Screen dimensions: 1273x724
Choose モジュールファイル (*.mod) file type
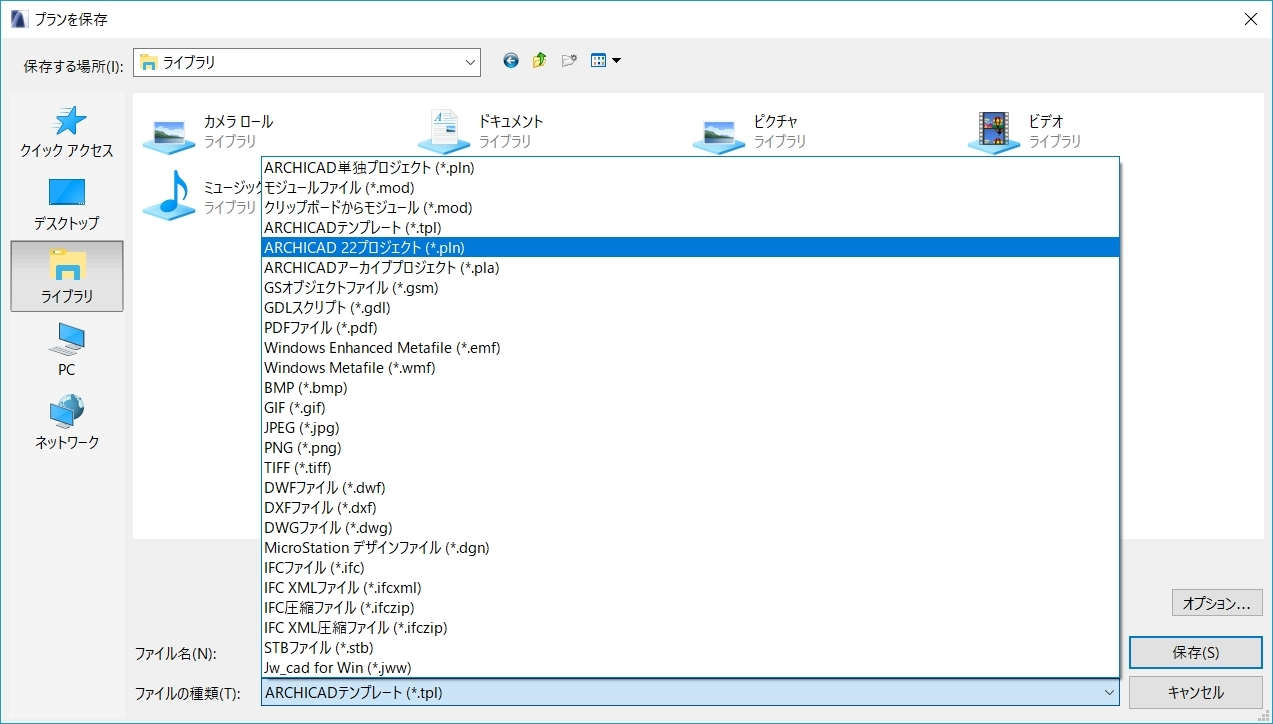690,188
